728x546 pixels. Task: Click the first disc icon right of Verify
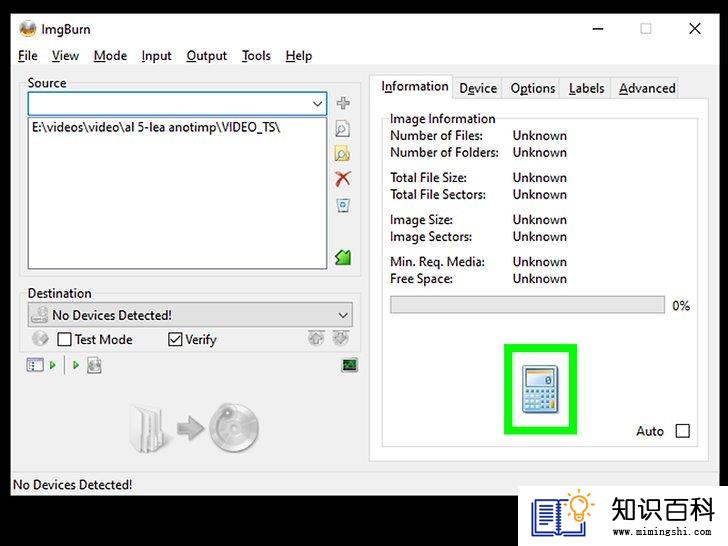click(316, 338)
